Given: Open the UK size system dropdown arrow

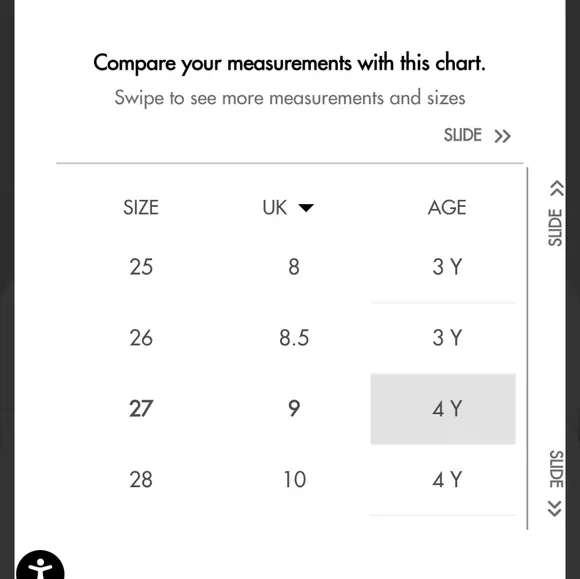Looking at the screenshot, I should pyautogui.click(x=306, y=208).
